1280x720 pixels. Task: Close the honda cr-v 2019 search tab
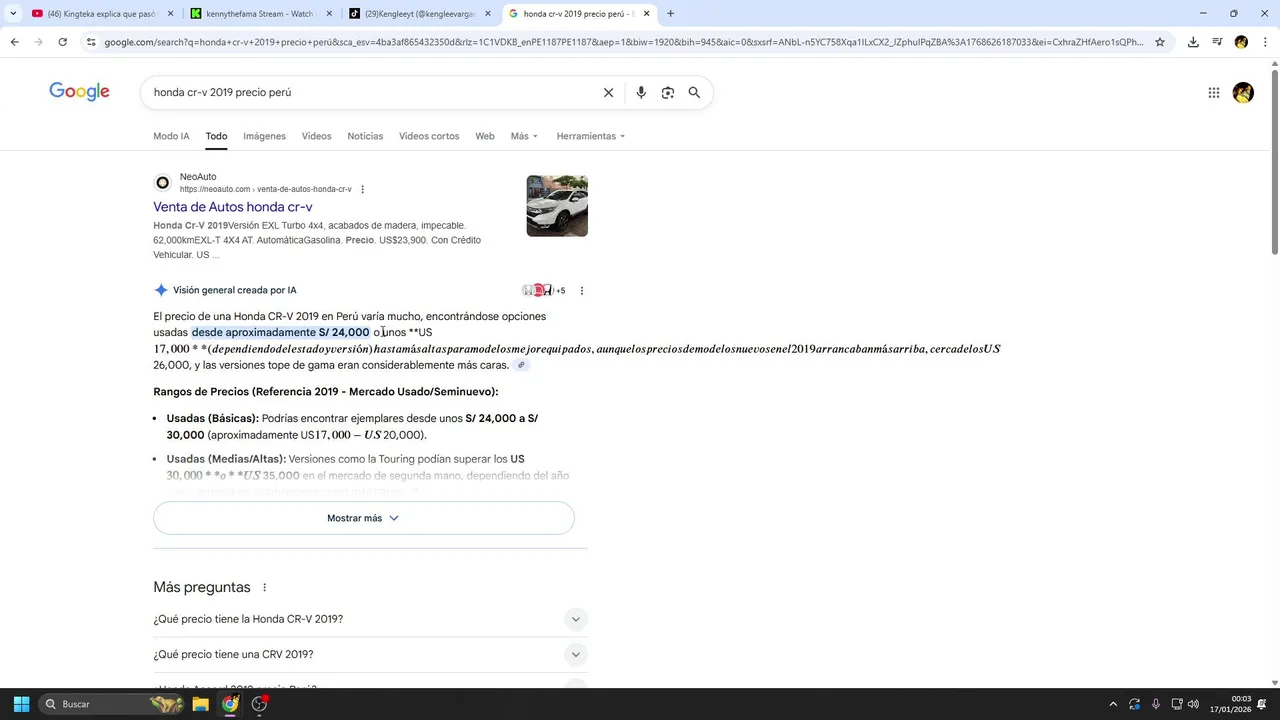[646, 14]
